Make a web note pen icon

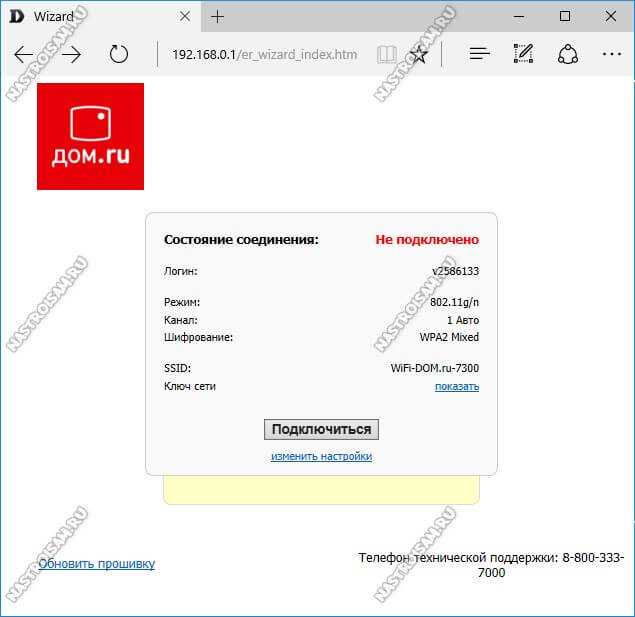click(x=523, y=53)
